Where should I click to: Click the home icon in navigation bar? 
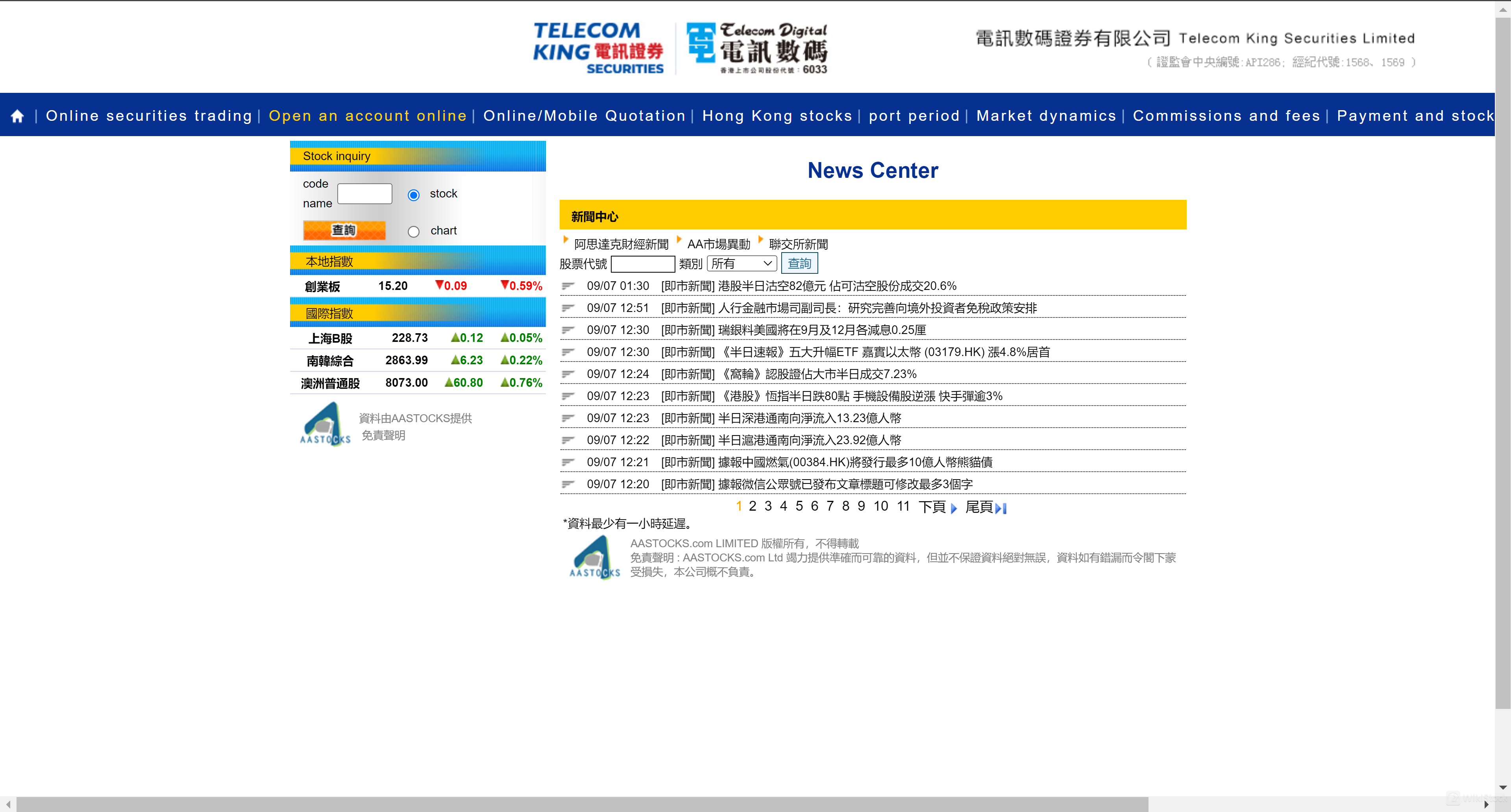[18, 116]
